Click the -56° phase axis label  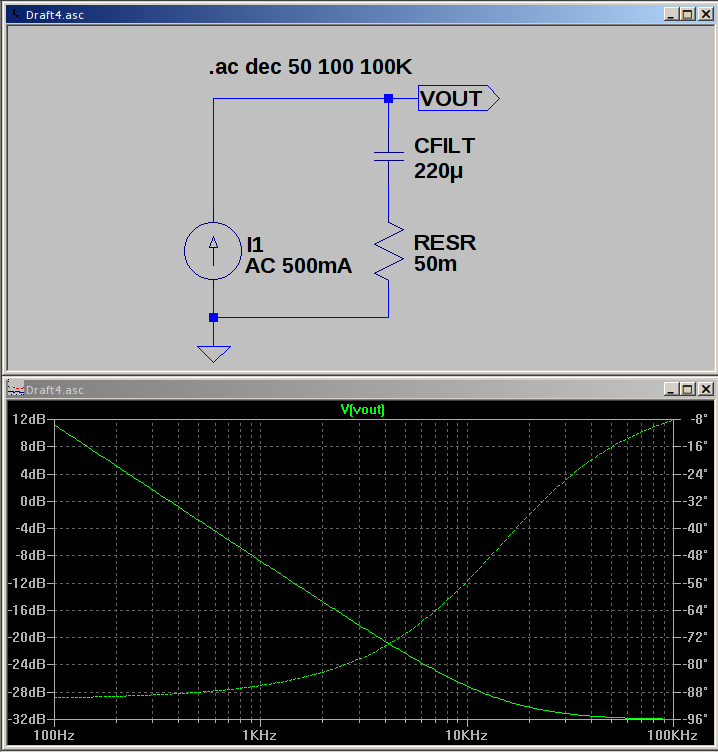click(x=695, y=583)
